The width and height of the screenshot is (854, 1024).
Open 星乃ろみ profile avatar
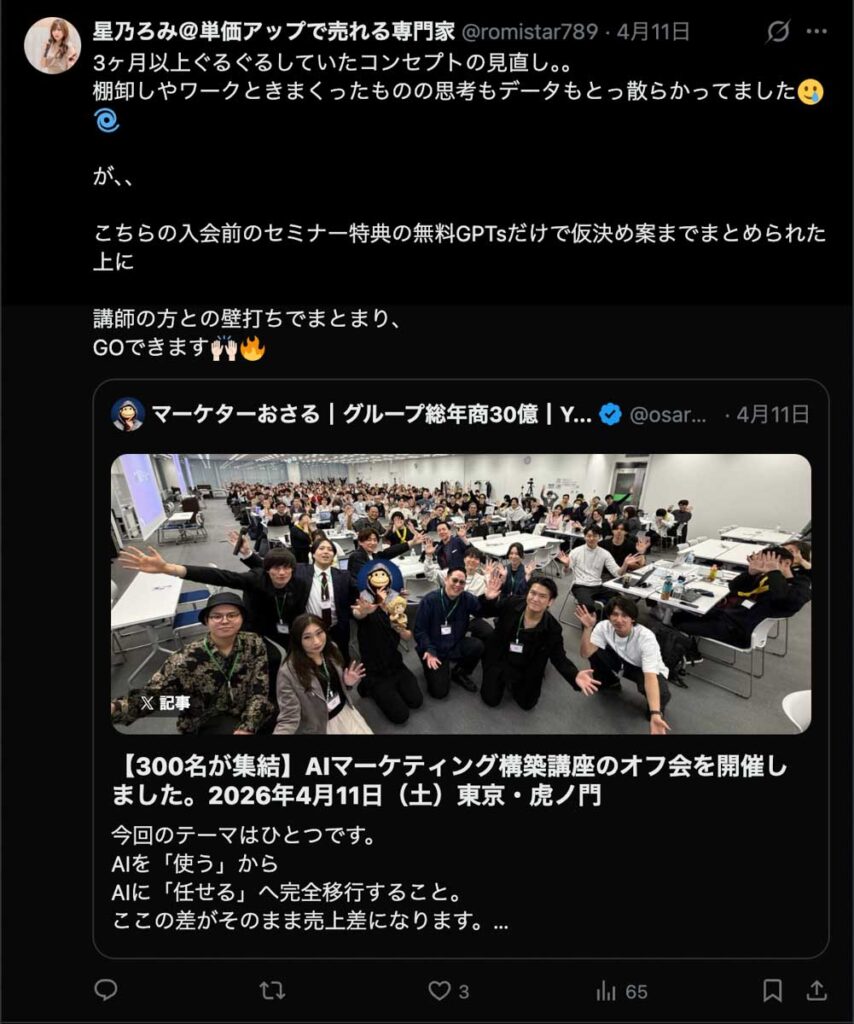tap(52, 45)
